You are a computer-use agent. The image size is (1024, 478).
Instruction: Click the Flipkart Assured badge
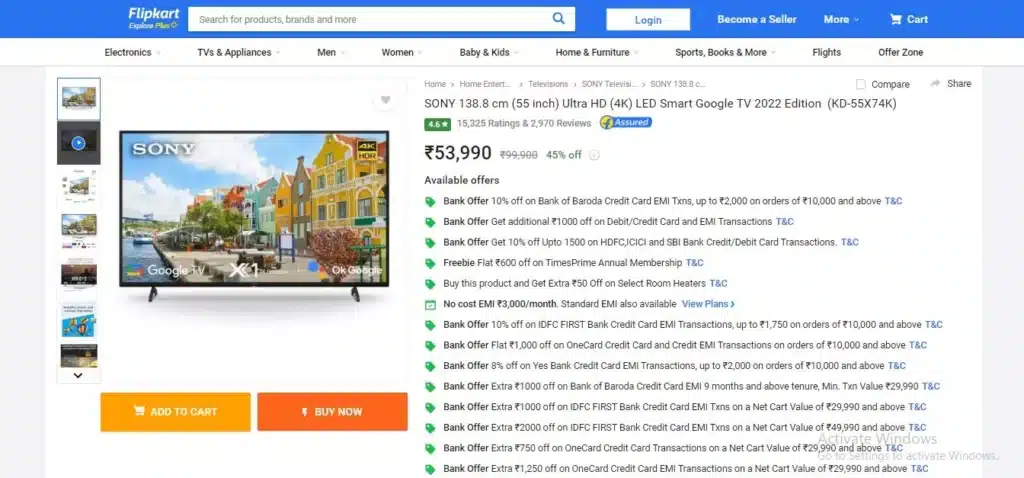pos(626,122)
